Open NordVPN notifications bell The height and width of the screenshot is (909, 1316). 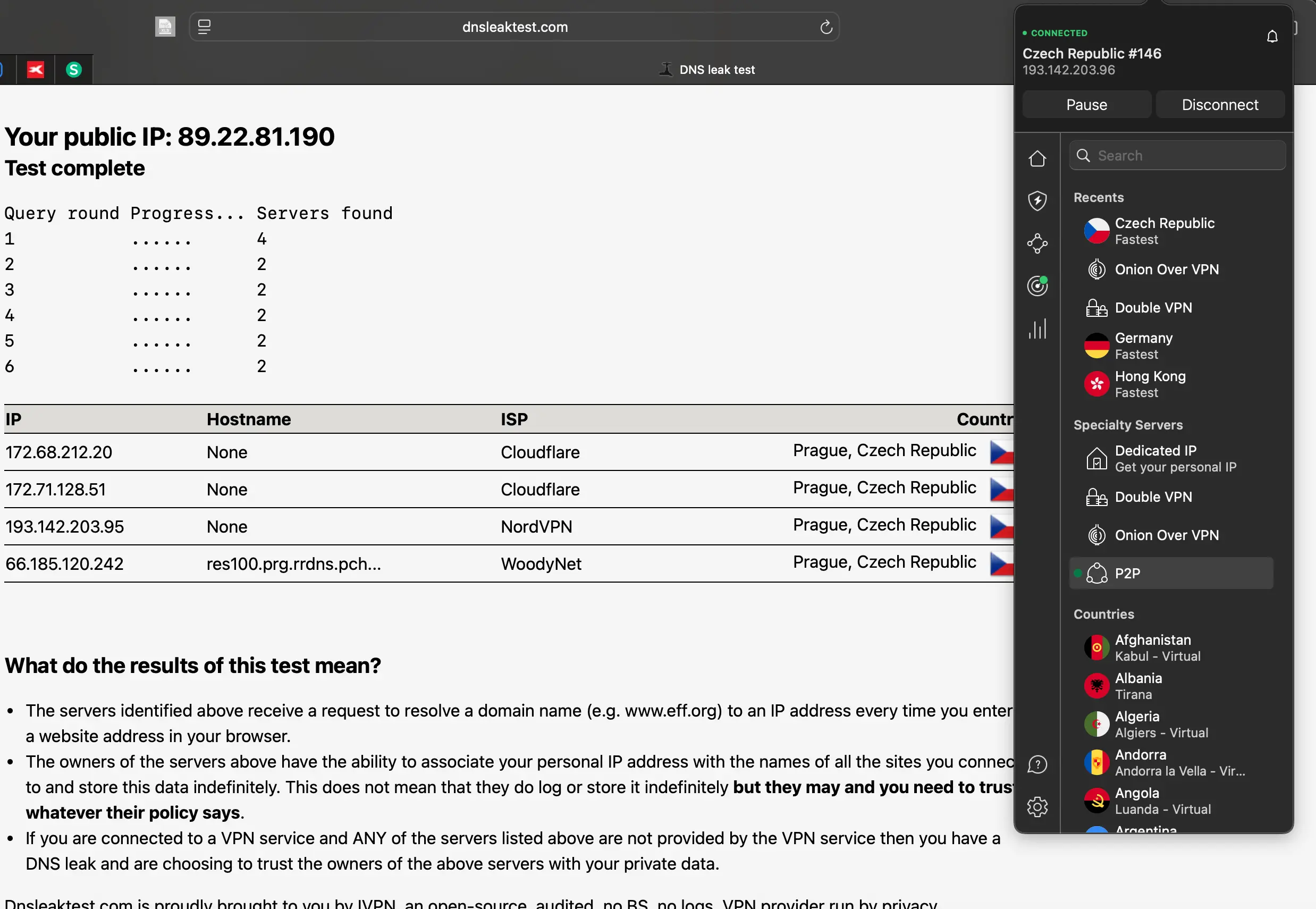[1272, 36]
